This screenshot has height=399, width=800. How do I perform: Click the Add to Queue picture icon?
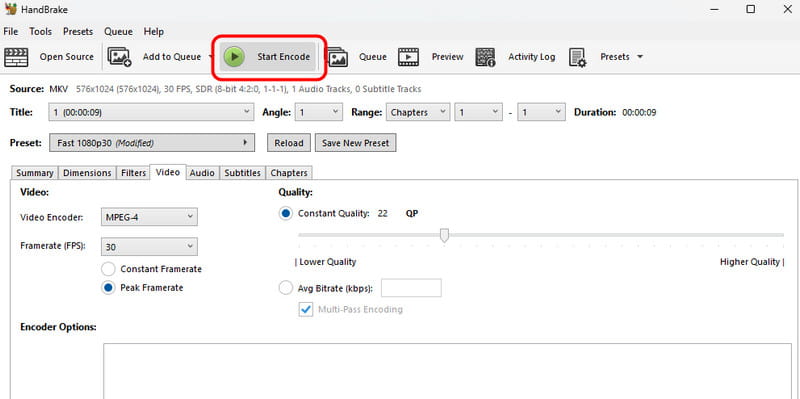point(119,57)
